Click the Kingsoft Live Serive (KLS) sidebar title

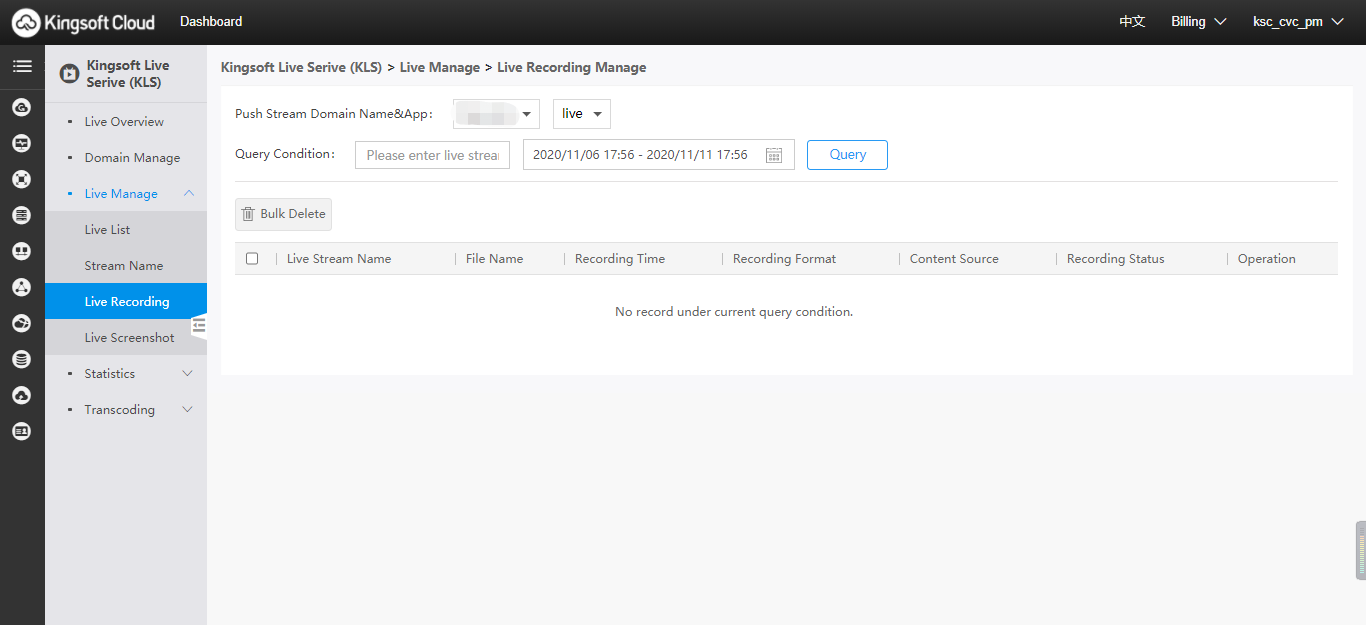tap(128, 74)
